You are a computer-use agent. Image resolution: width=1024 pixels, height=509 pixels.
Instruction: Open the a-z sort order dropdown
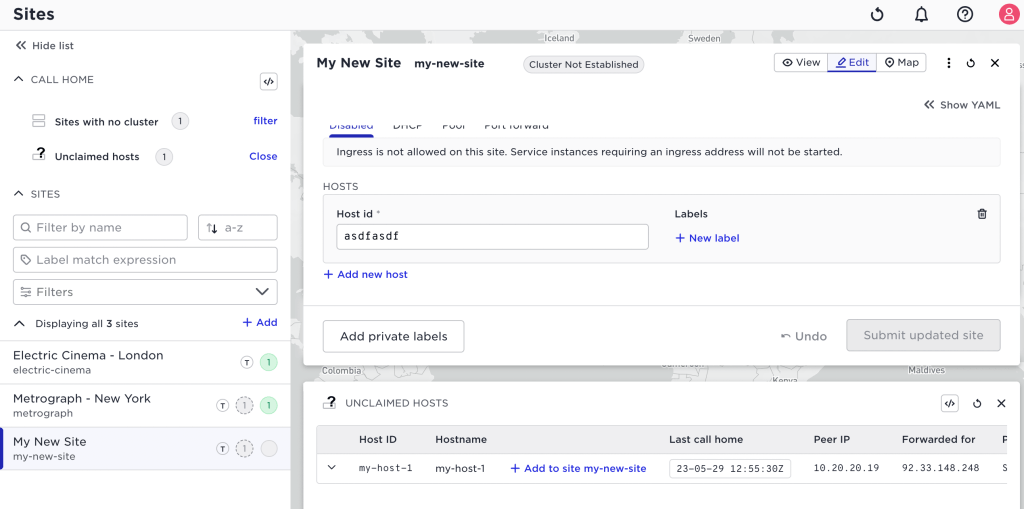click(238, 227)
